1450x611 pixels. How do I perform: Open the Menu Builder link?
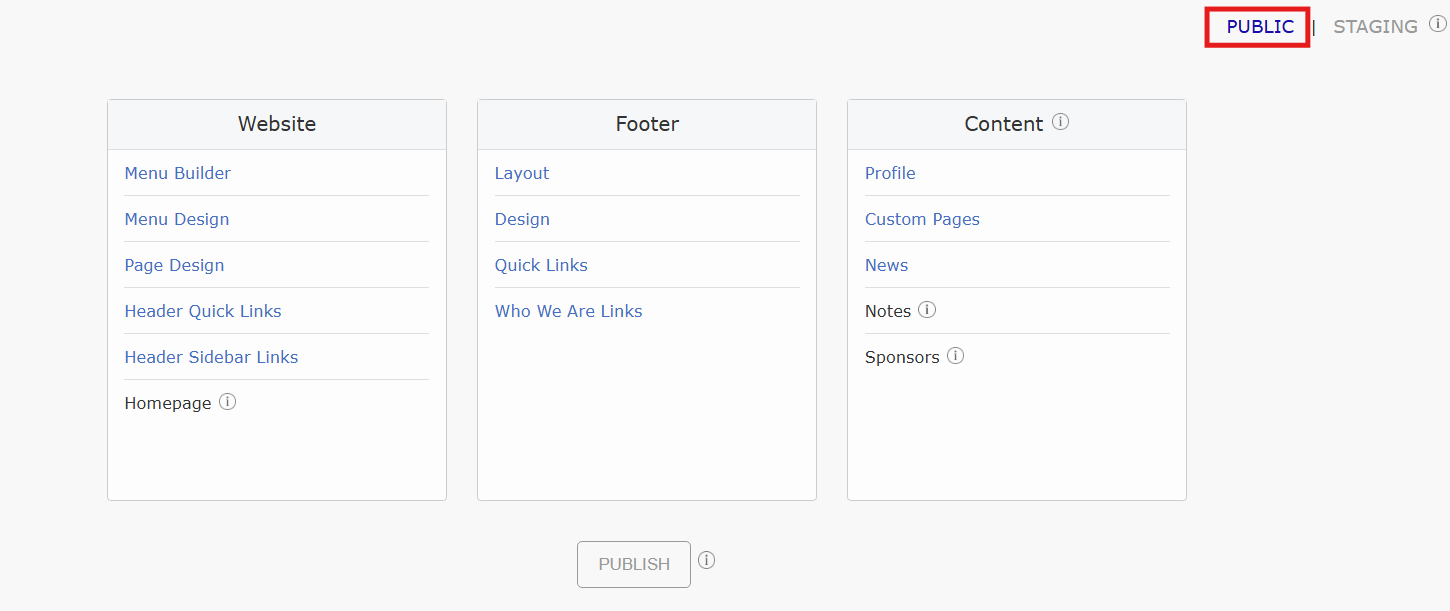coord(177,173)
